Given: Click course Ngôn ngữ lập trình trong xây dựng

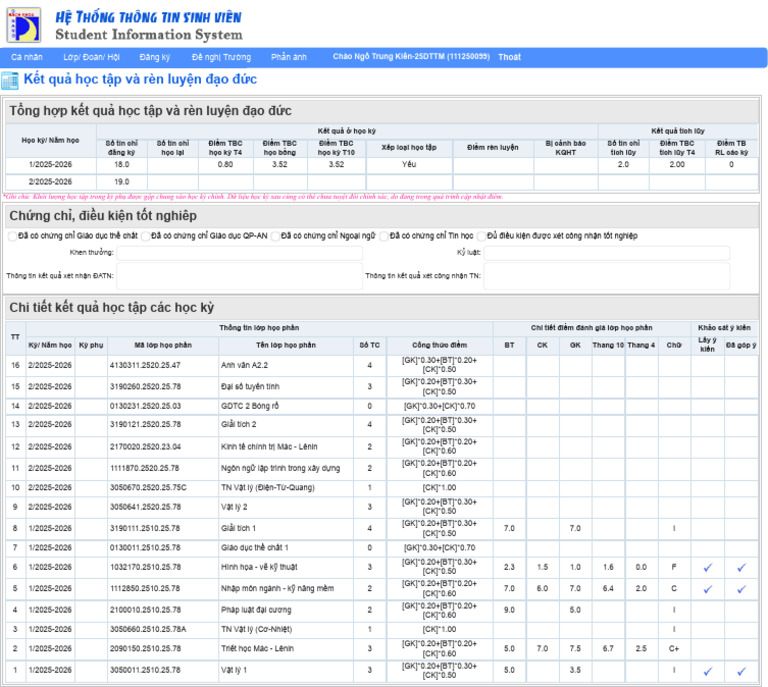Looking at the screenshot, I should pos(280,468).
